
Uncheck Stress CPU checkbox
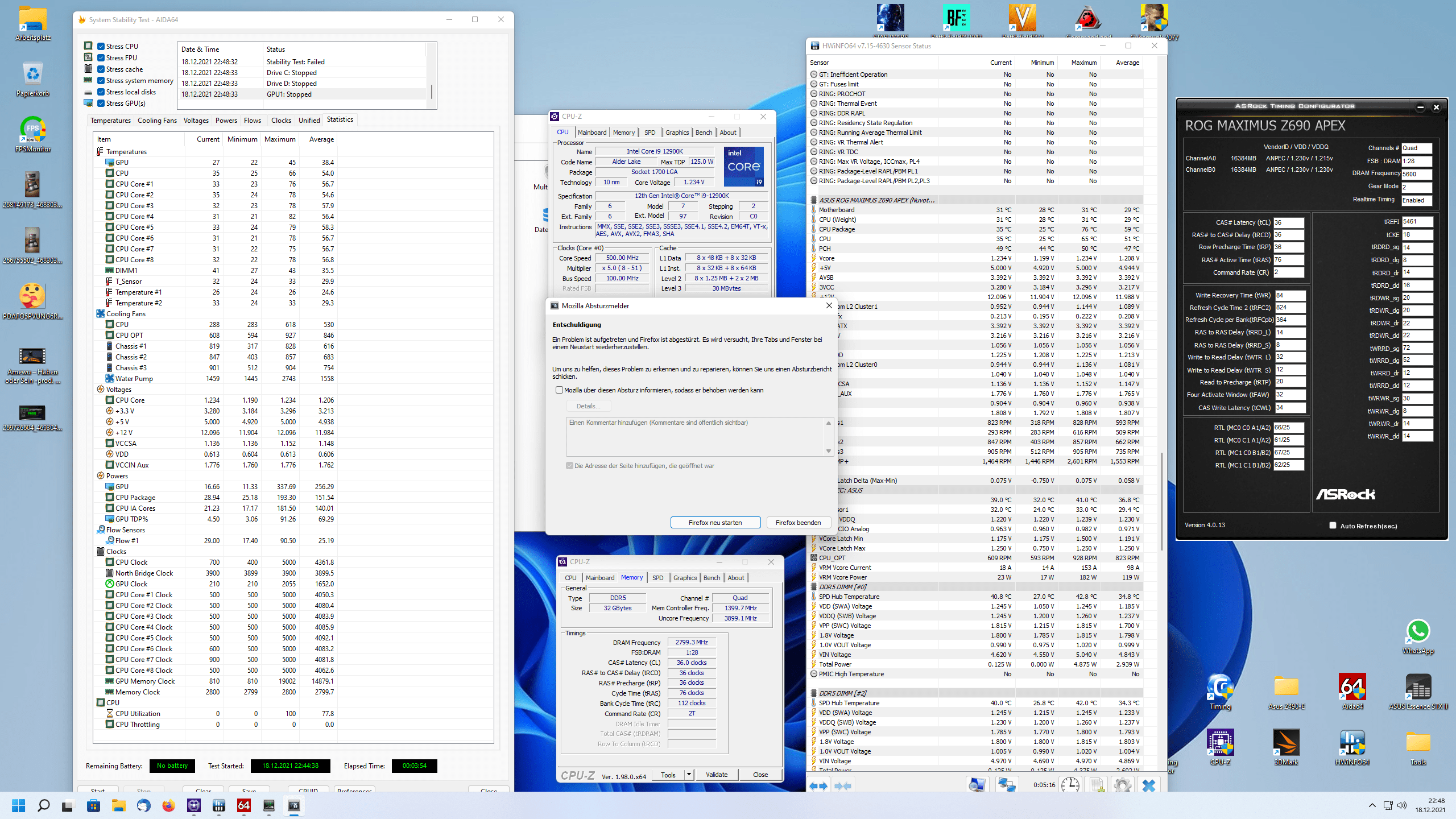pos(101,47)
